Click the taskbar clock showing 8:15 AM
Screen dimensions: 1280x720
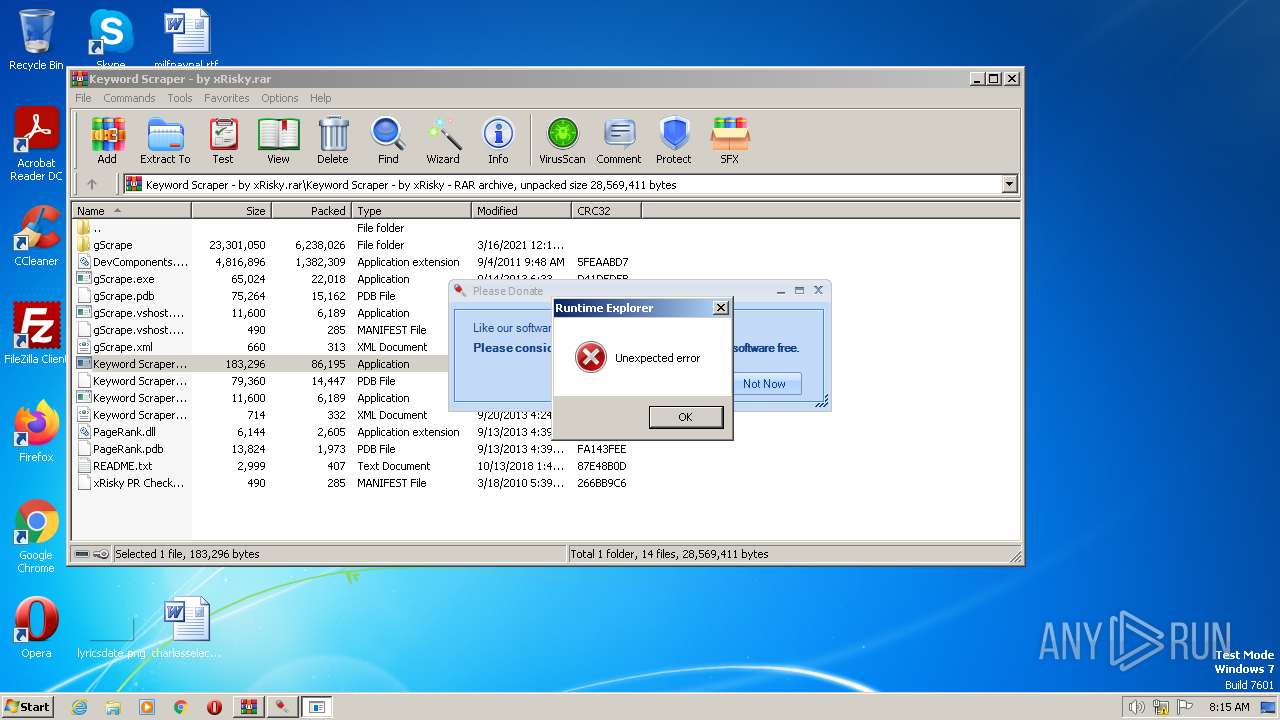(x=1229, y=707)
